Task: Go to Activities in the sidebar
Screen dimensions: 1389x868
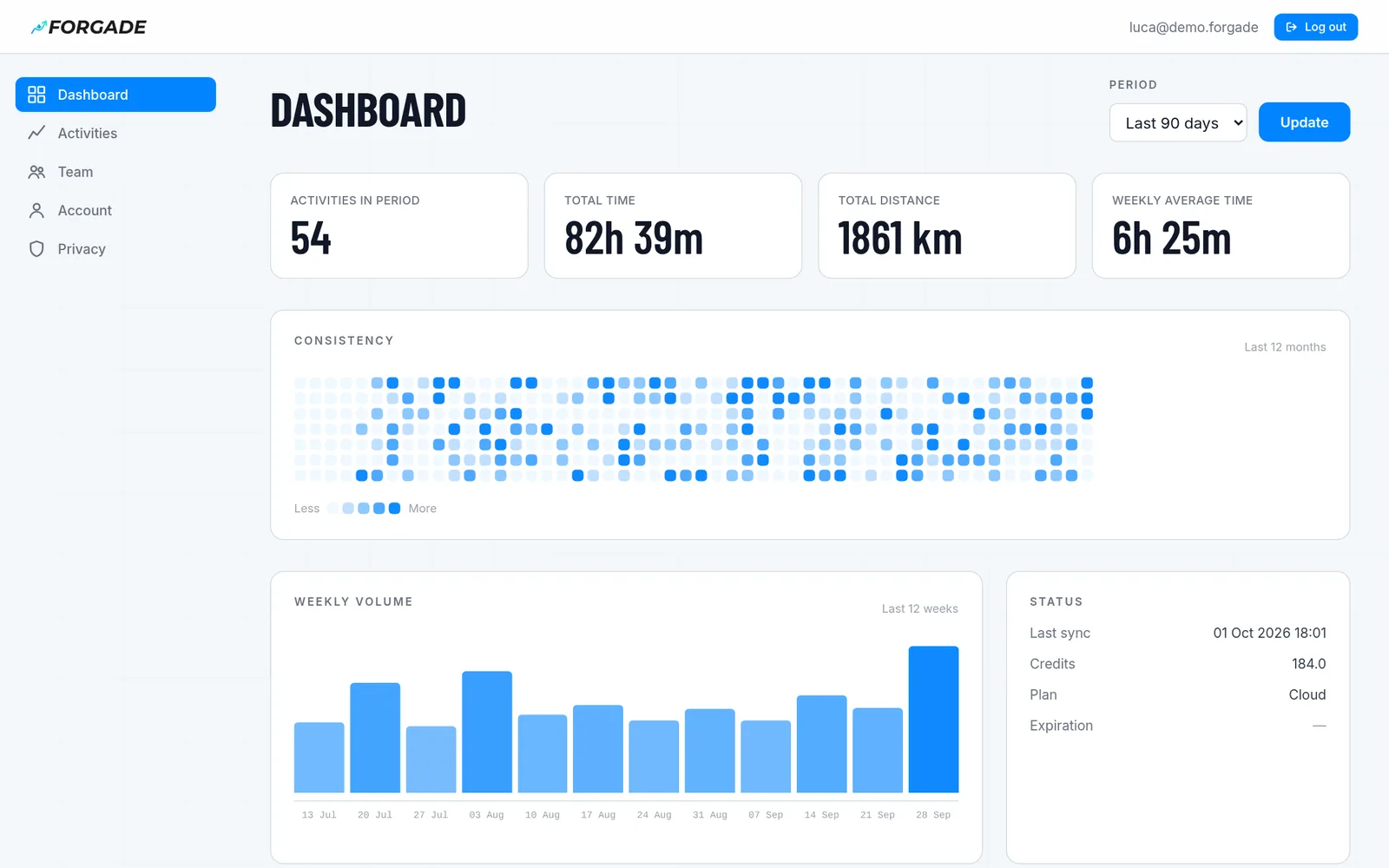Action: [115, 133]
